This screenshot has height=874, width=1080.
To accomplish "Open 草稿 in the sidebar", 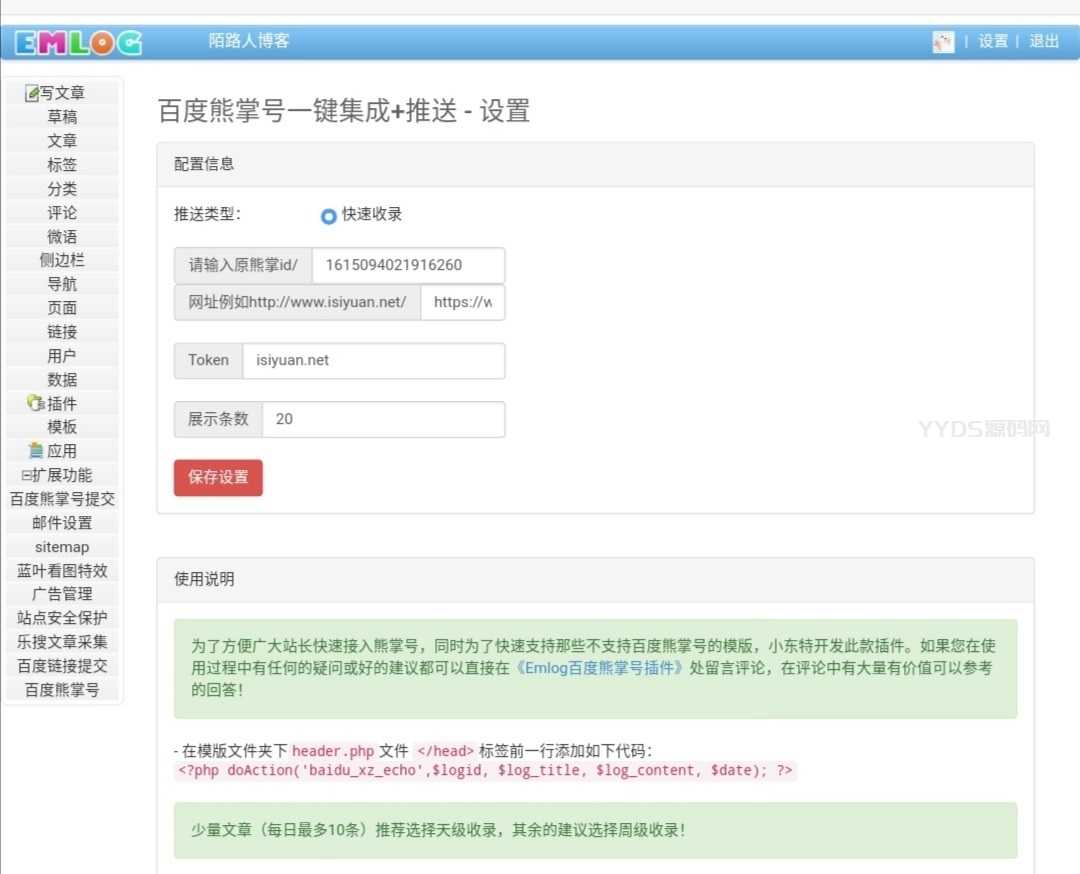I will click(x=62, y=117).
